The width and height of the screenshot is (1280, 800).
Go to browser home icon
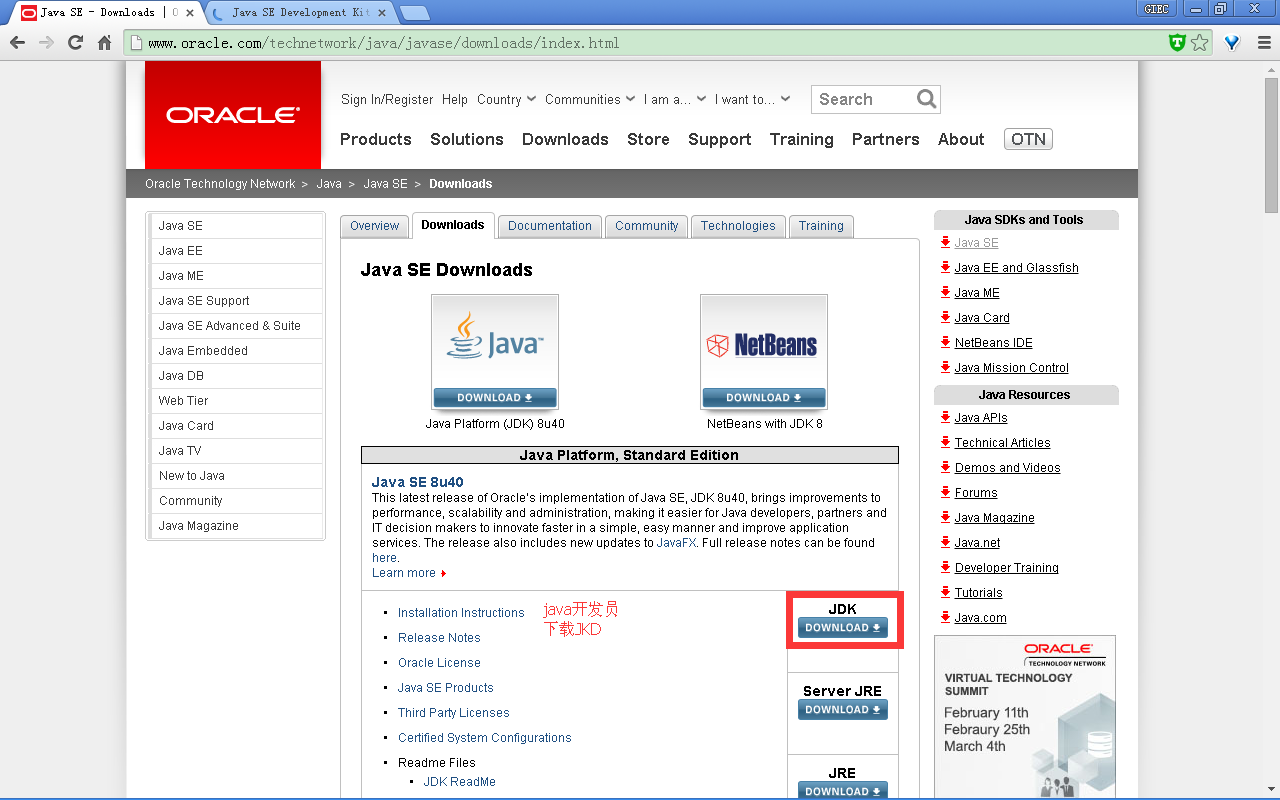coord(104,43)
